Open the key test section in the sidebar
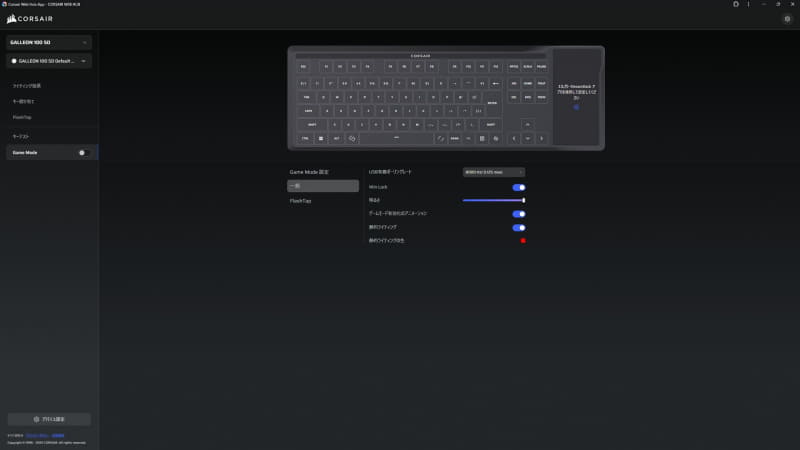Screen dimensions: 800x450 coord(21,136)
